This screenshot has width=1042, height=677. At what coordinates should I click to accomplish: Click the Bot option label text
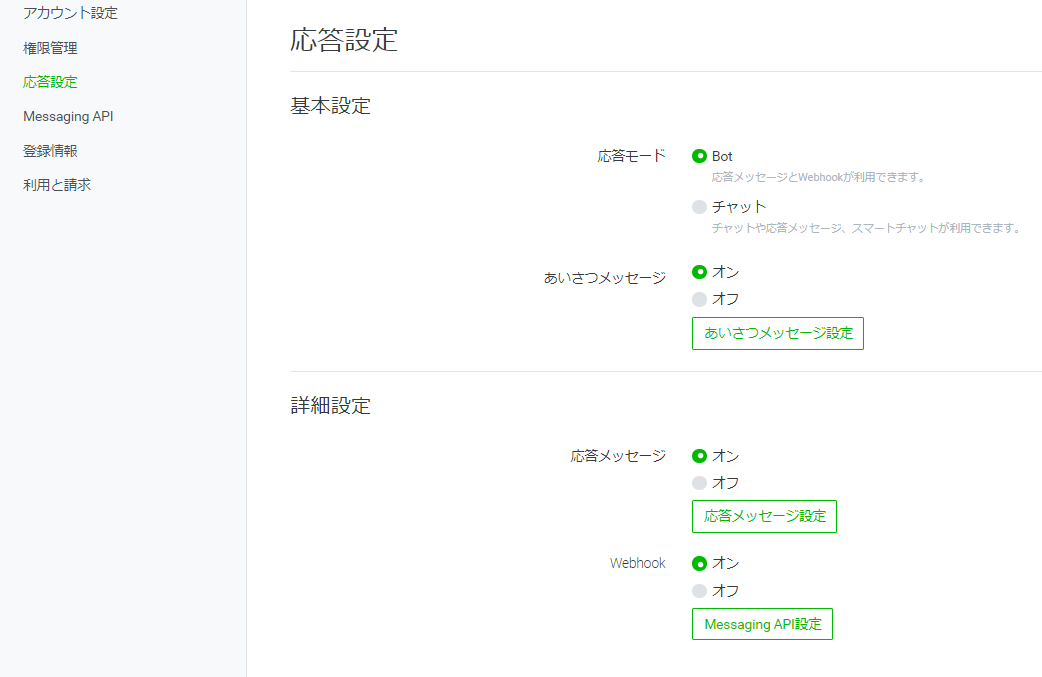(x=722, y=156)
